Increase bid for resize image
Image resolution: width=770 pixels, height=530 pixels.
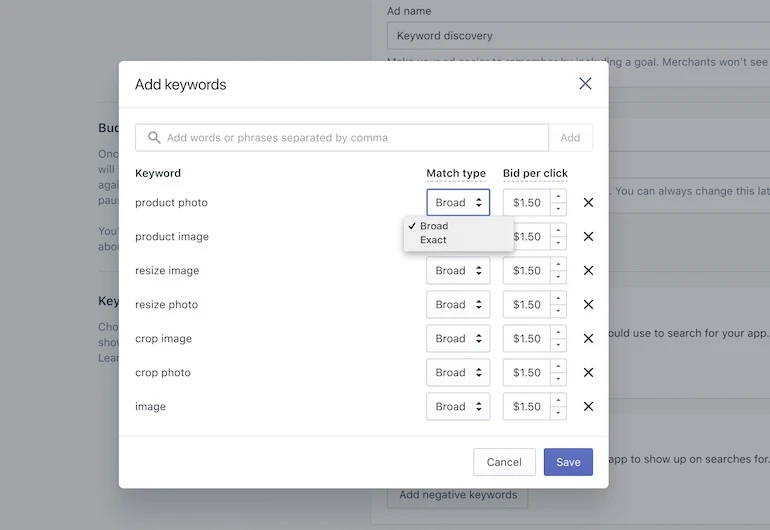pyautogui.click(x=558, y=264)
